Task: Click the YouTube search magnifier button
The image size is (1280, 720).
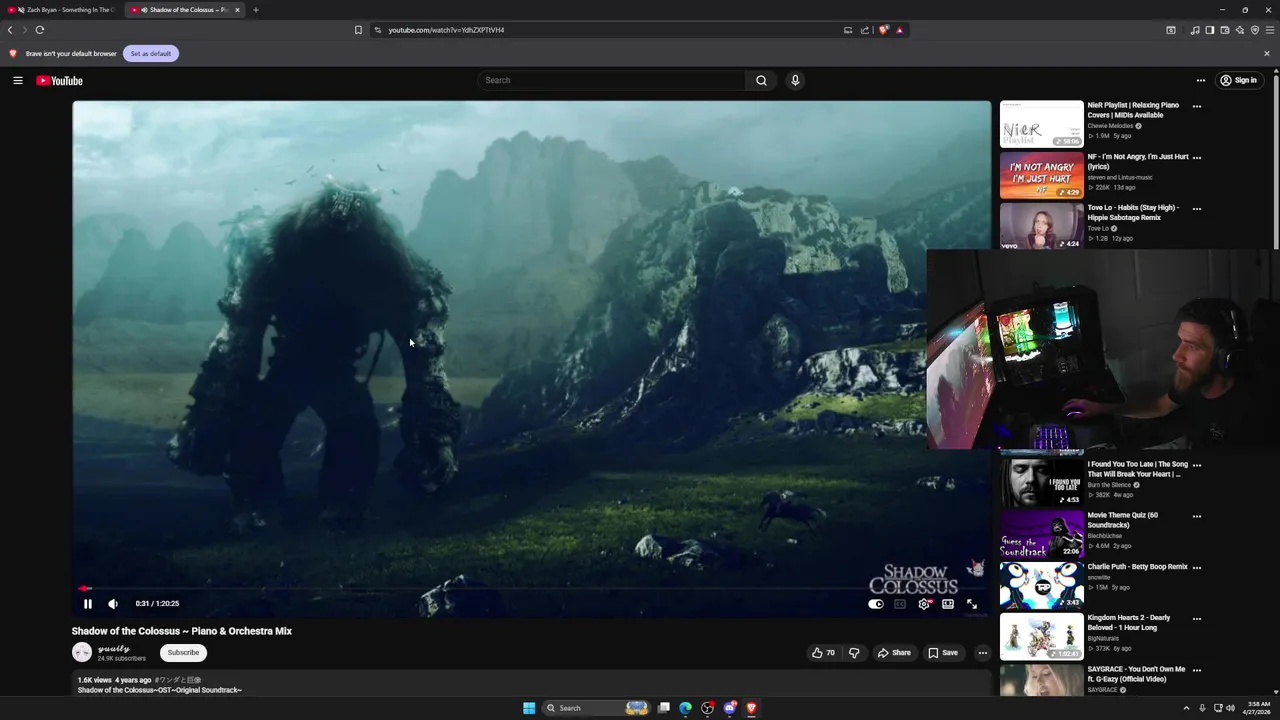Action: [761, 80]
